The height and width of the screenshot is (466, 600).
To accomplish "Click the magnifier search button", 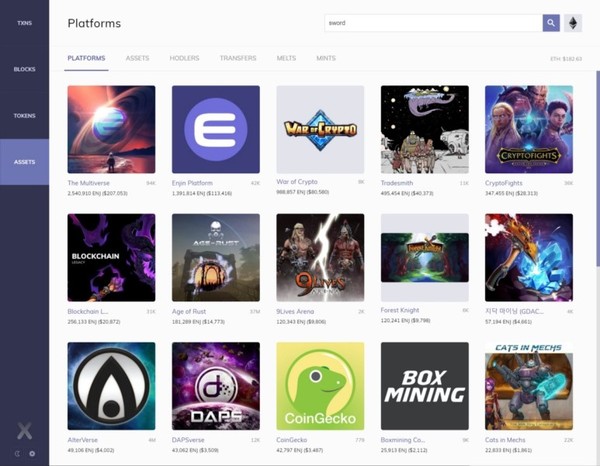I will pos(551,23).
